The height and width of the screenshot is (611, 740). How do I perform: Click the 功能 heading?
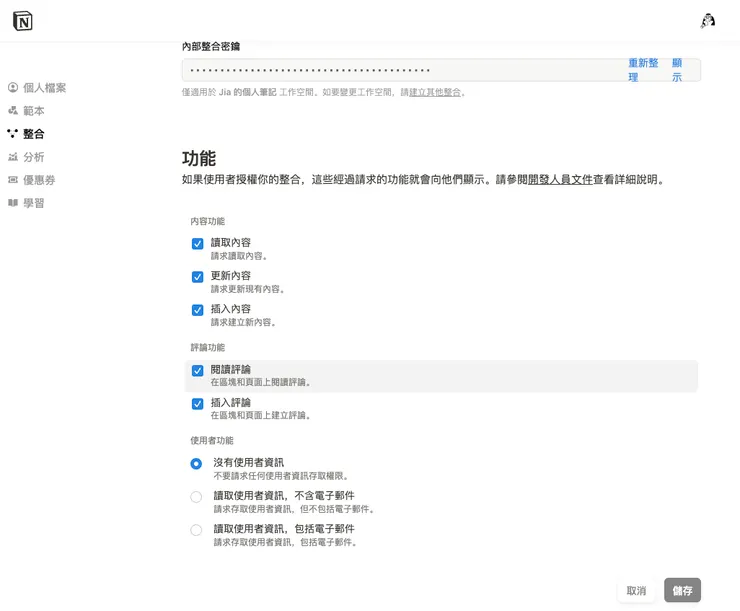click(x=199, y=159)
